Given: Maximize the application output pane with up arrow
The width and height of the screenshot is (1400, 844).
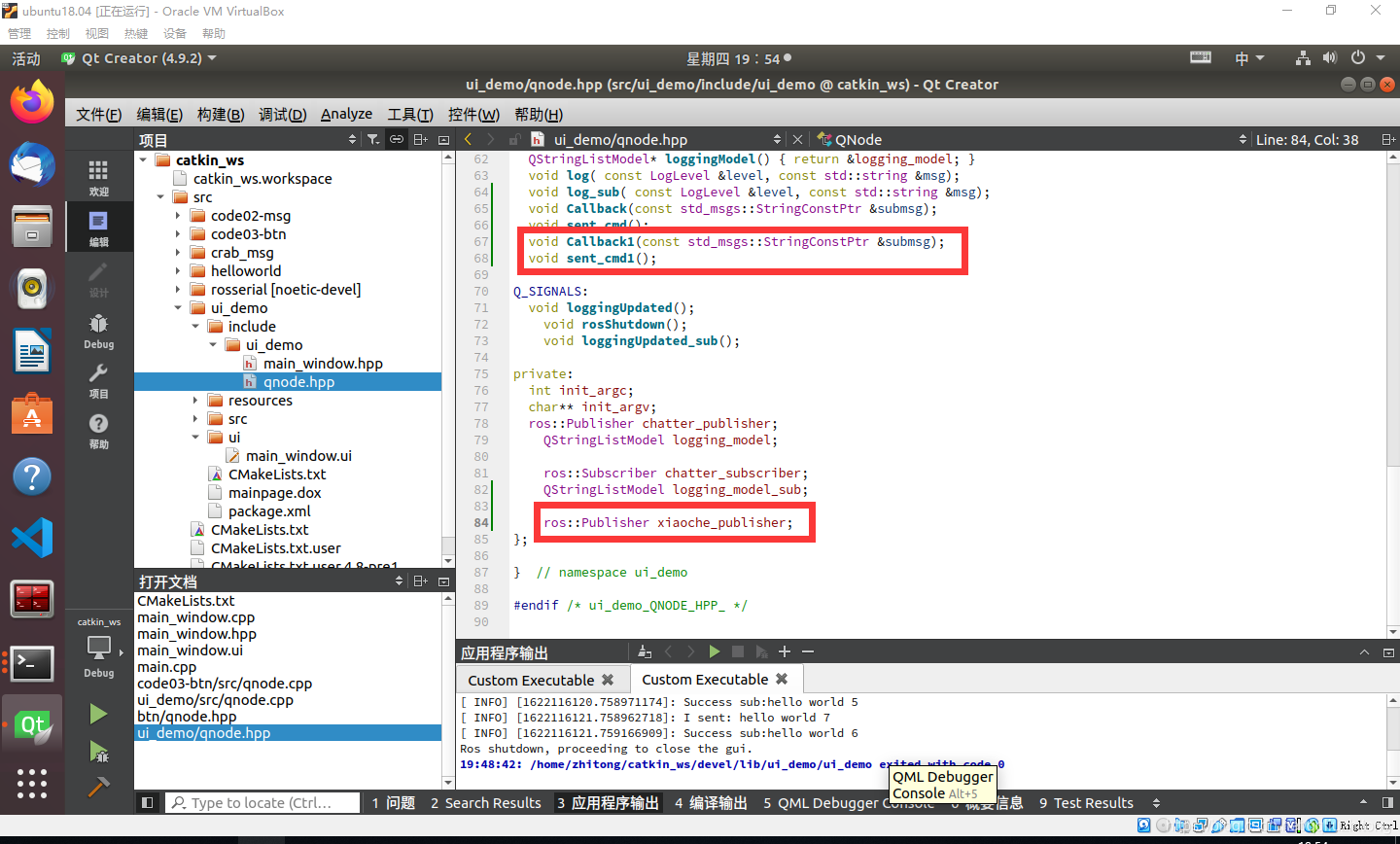Looking at the screenshot, I should [x=1364, y=651].
